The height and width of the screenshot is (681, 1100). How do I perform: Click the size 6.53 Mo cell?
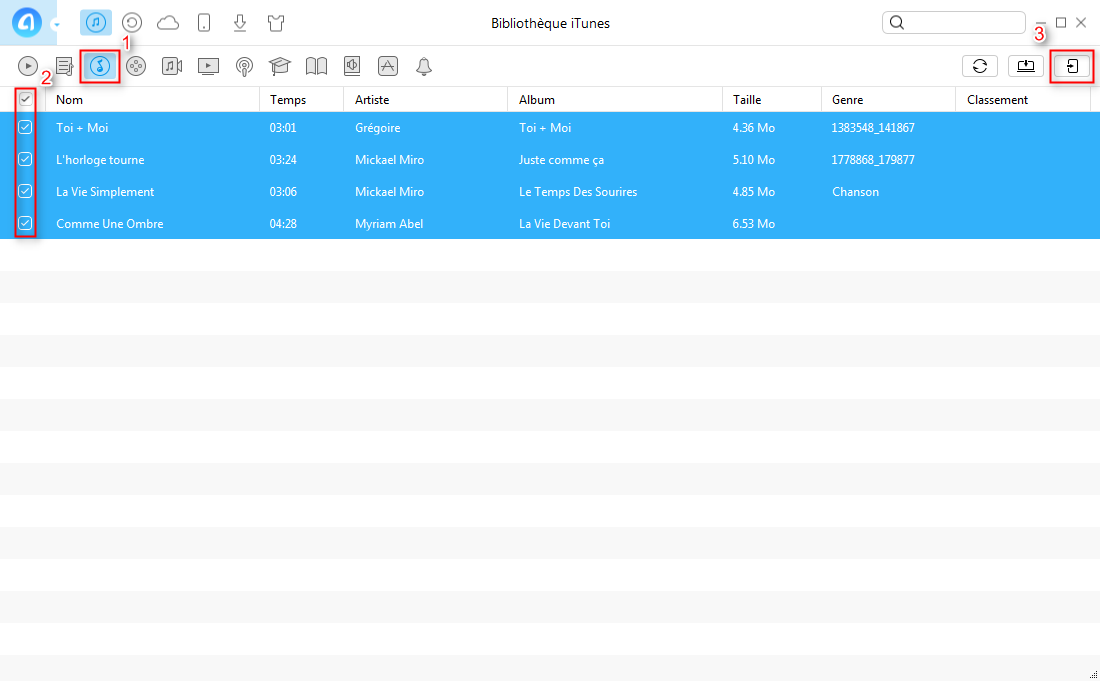(x=753, y=224)
